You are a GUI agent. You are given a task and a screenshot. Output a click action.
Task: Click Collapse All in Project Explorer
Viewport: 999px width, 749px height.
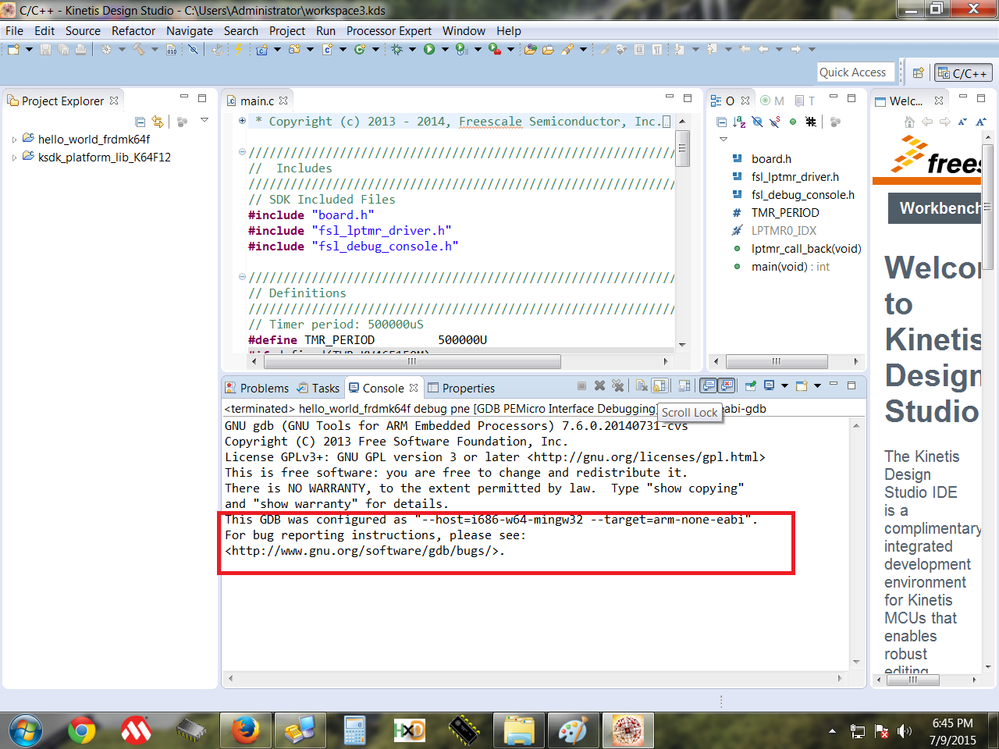(140, 121)
